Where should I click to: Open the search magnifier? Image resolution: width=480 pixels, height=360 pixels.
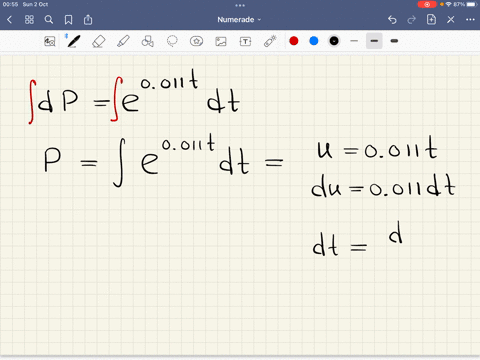[x=49, y=20]
